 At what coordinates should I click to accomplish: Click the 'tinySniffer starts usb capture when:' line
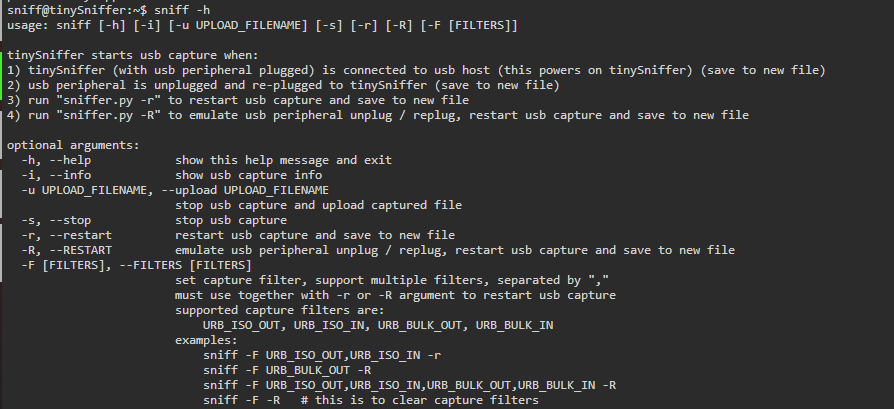click(133, 55)
